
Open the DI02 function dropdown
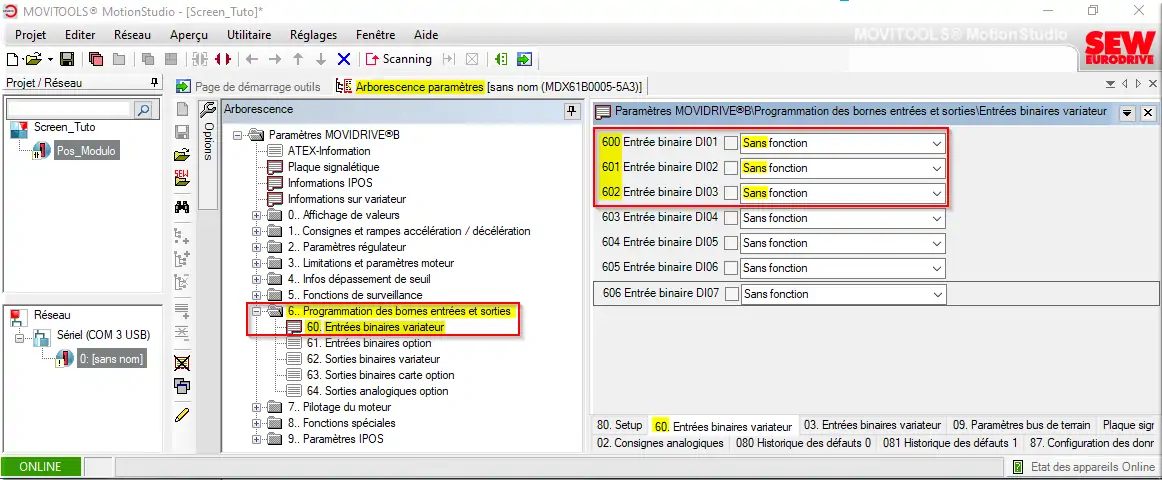(843, 168)
